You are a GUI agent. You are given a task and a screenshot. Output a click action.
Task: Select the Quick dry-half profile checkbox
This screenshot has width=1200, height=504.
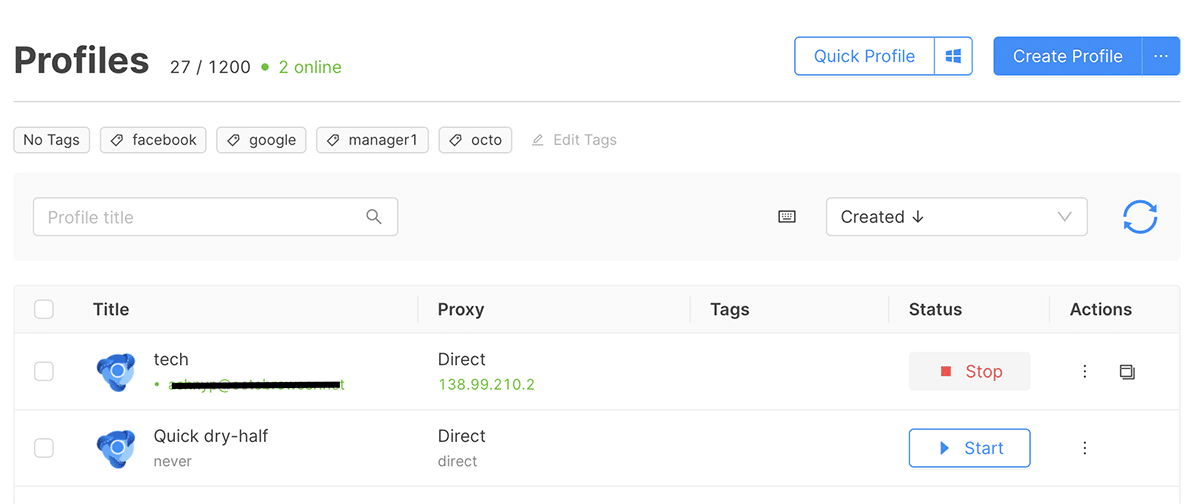(44, 448)
